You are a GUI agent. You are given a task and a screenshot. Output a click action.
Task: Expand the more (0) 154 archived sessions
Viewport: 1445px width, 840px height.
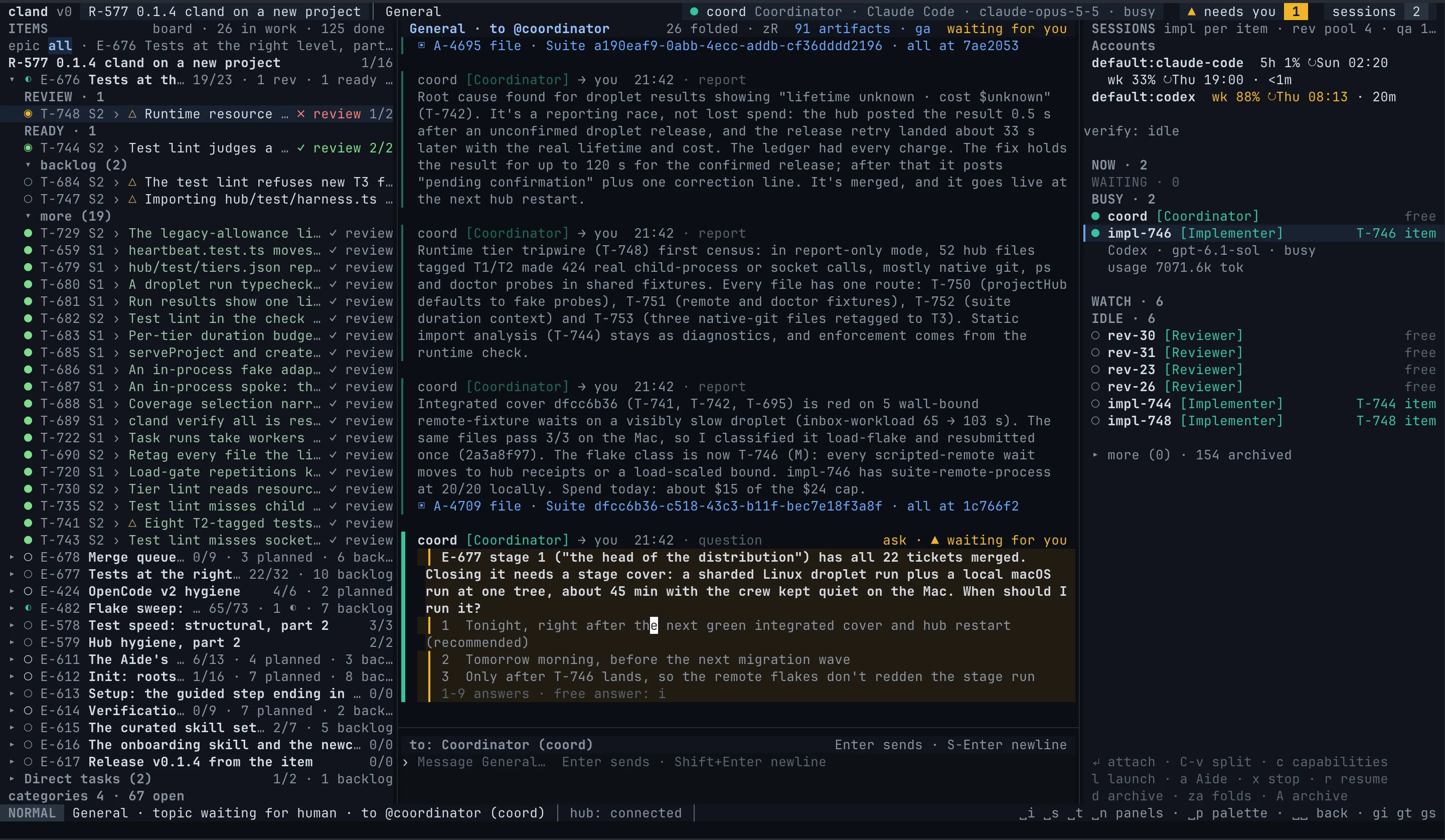pyautogui.click(x=1095, y=455)
